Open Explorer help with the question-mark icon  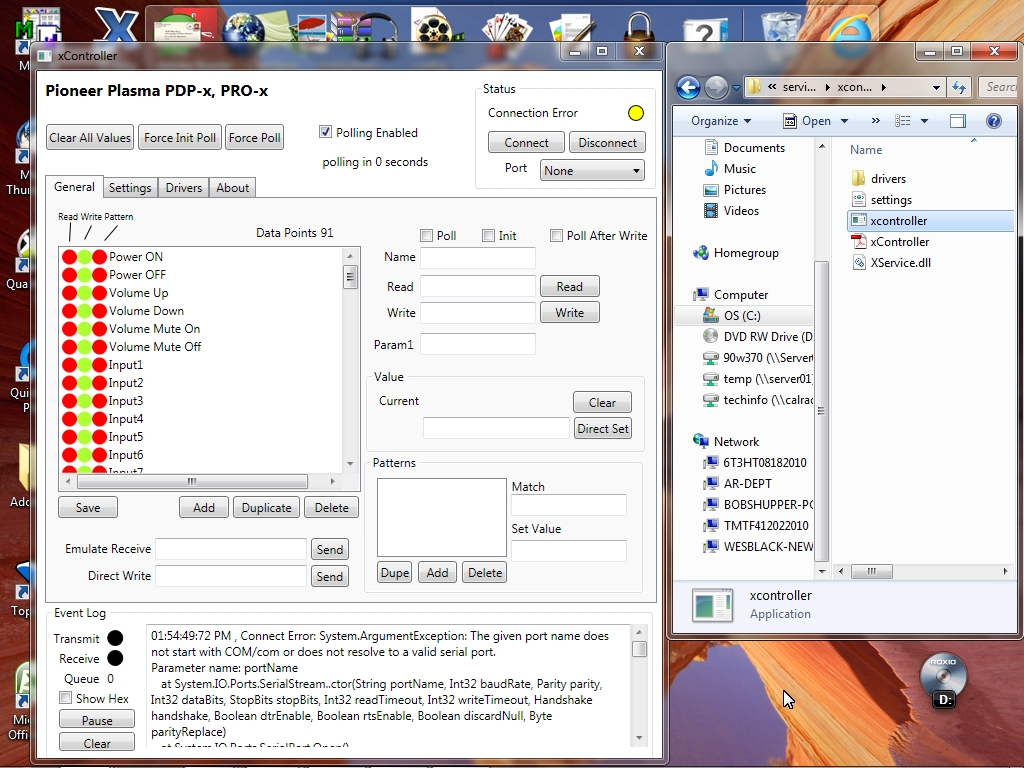[993, 121]
